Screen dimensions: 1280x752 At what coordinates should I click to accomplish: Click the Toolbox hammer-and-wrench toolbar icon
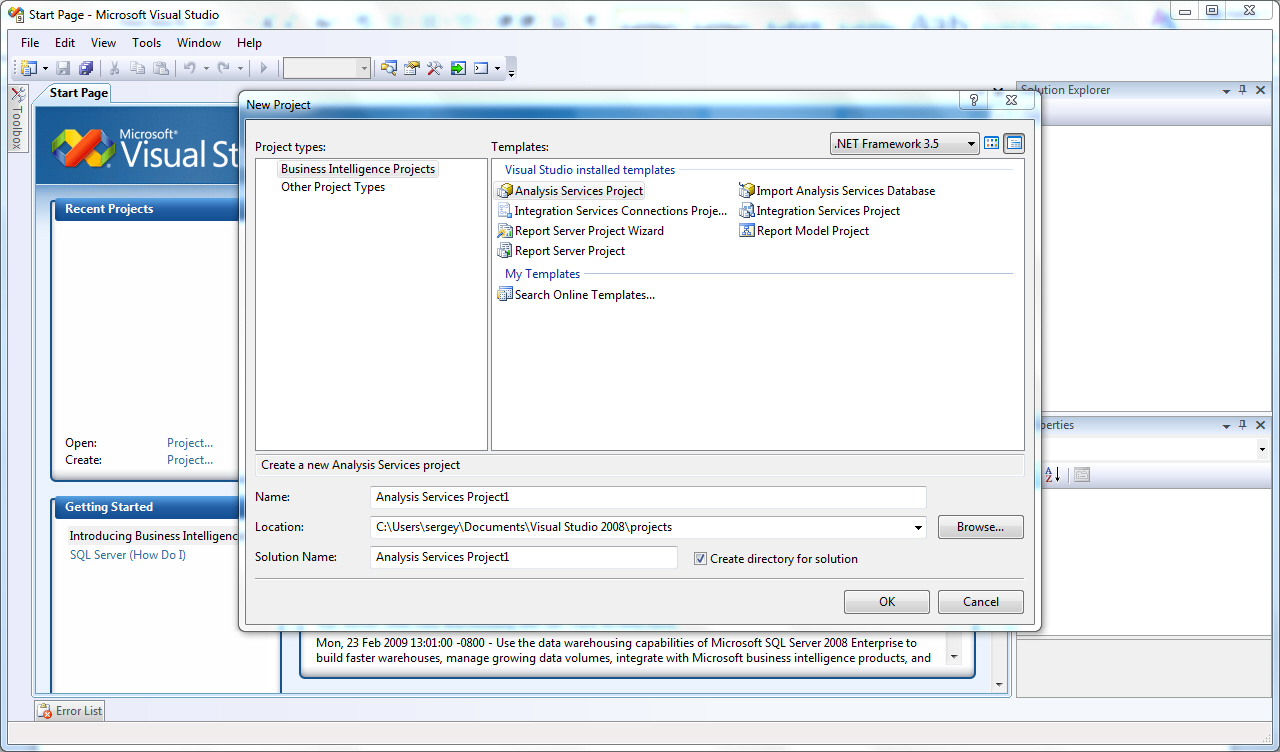click(x=435, y=68)
